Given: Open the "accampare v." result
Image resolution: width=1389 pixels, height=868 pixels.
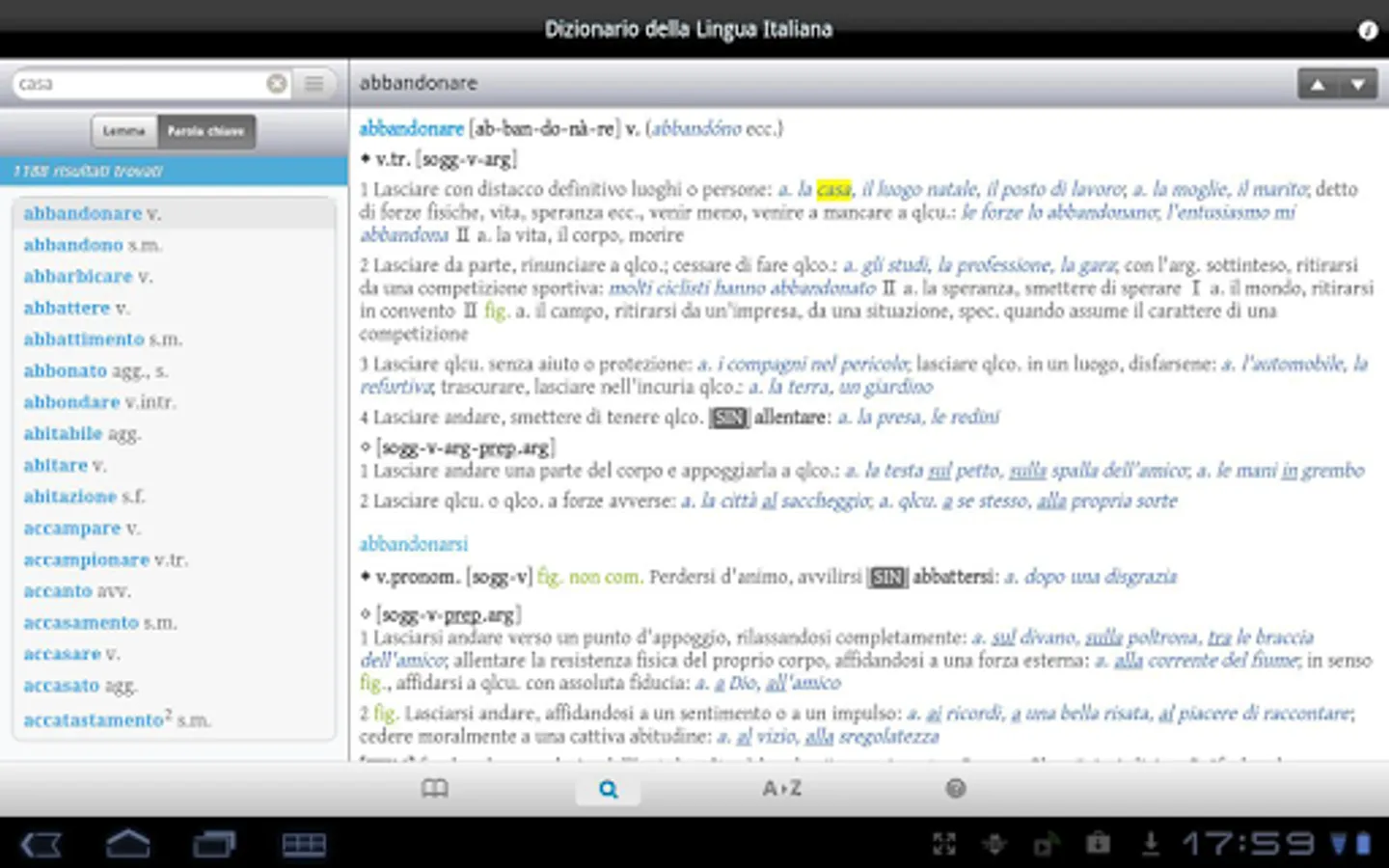Looking at the screenshot, I should 174,528.
